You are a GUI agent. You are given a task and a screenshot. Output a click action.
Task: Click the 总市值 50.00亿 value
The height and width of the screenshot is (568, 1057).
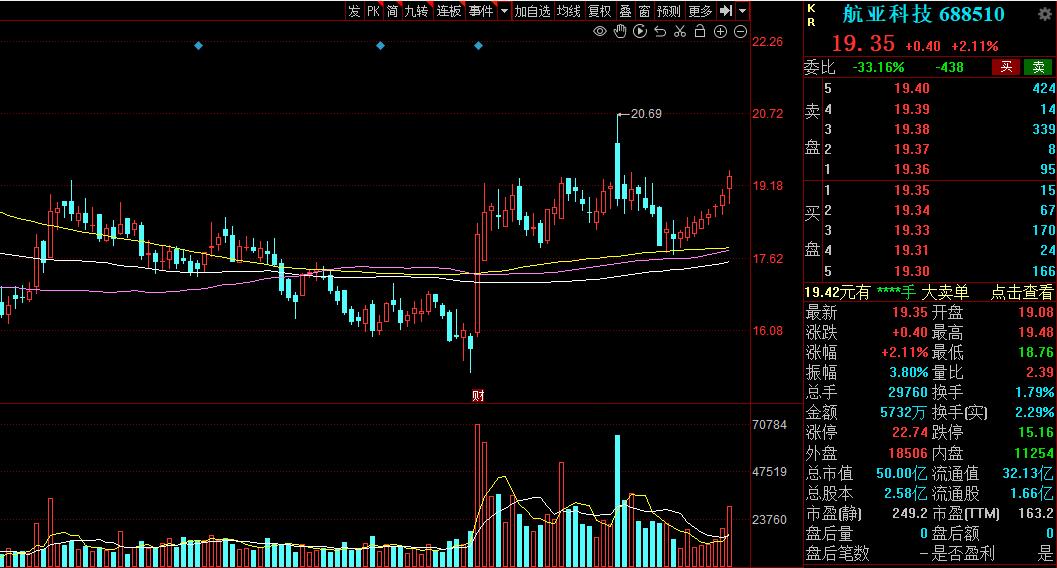901,473
